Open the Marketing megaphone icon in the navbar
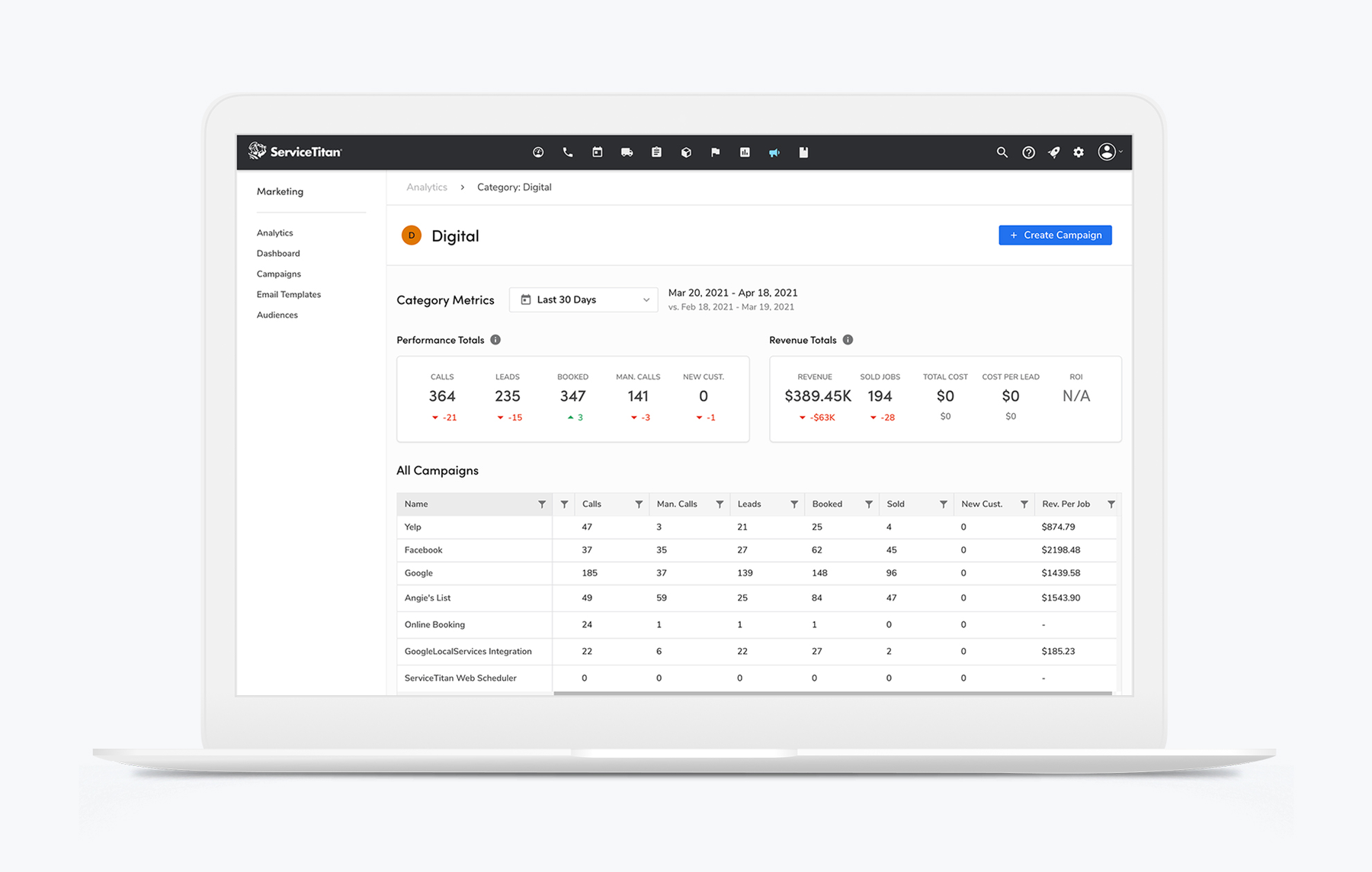 pyautogui.click(x=774, y=152)
